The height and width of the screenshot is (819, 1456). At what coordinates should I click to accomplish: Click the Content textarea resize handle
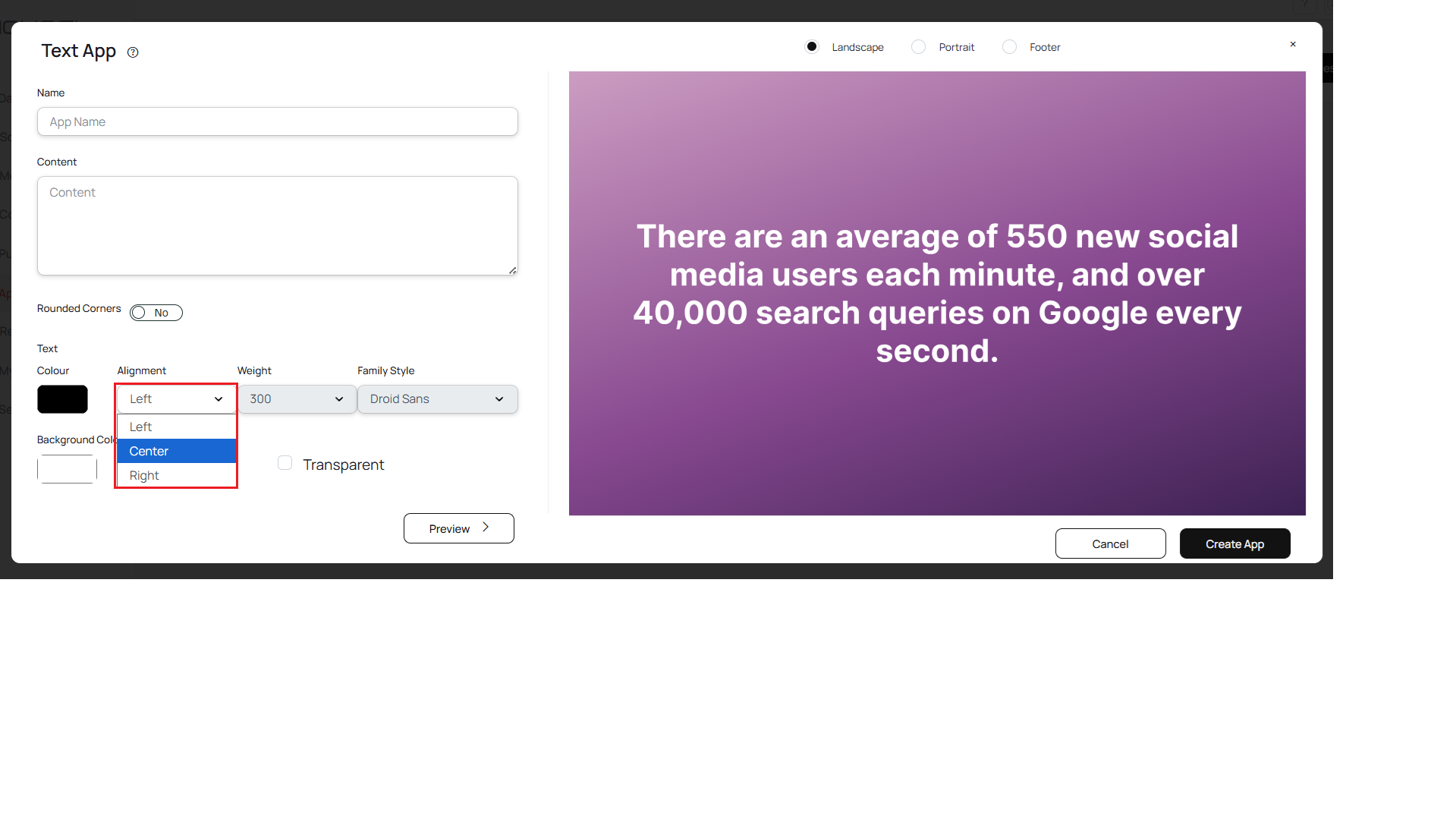point(513,270)
